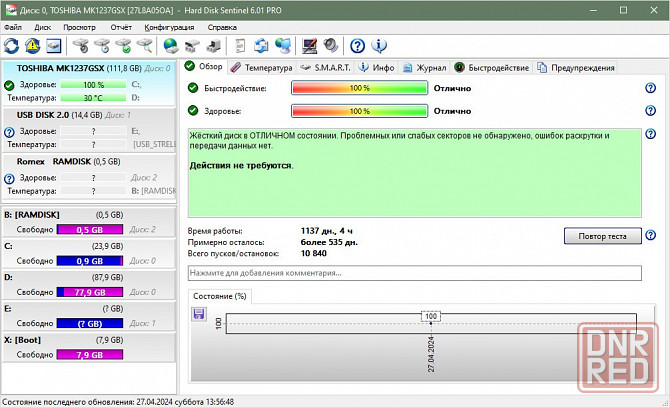Image resolution: width=670 pixels, height=408 pixels.
Task: Click the disk with green checkmark icon
Action: pyautogui.click(x=123, y=45)
